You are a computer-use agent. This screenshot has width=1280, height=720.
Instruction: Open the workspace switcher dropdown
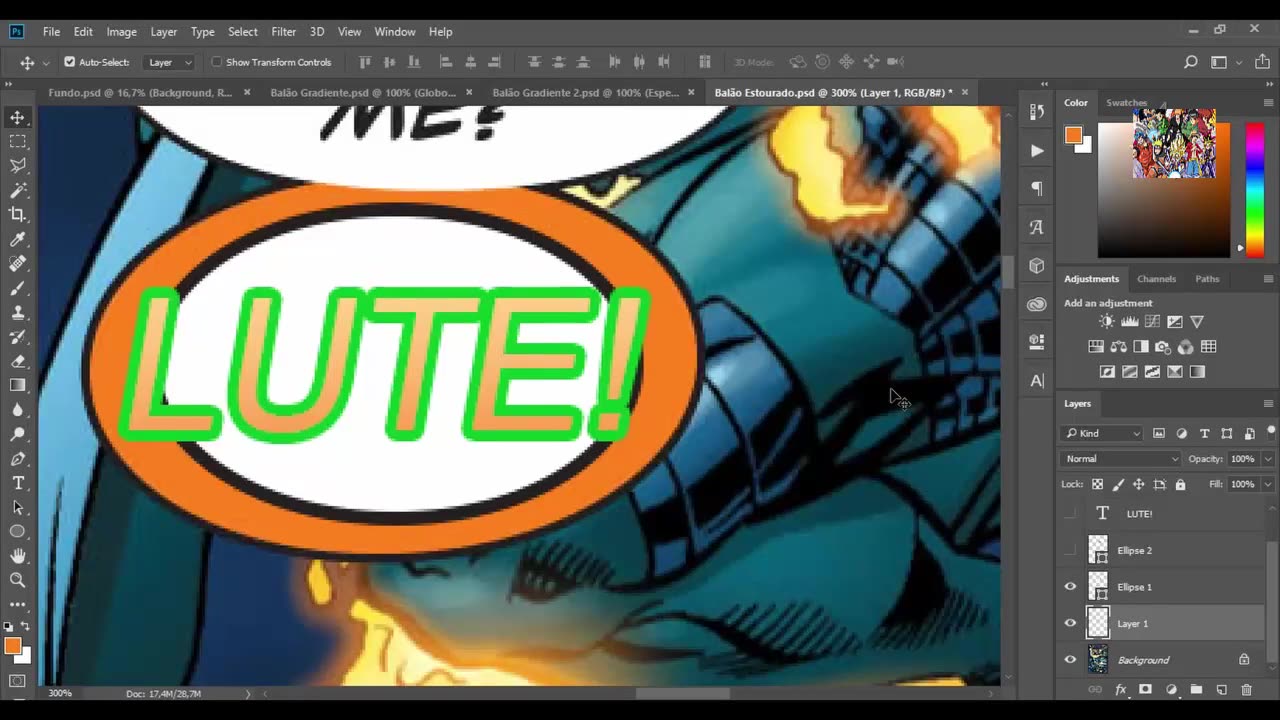(x=1224, y=62)
